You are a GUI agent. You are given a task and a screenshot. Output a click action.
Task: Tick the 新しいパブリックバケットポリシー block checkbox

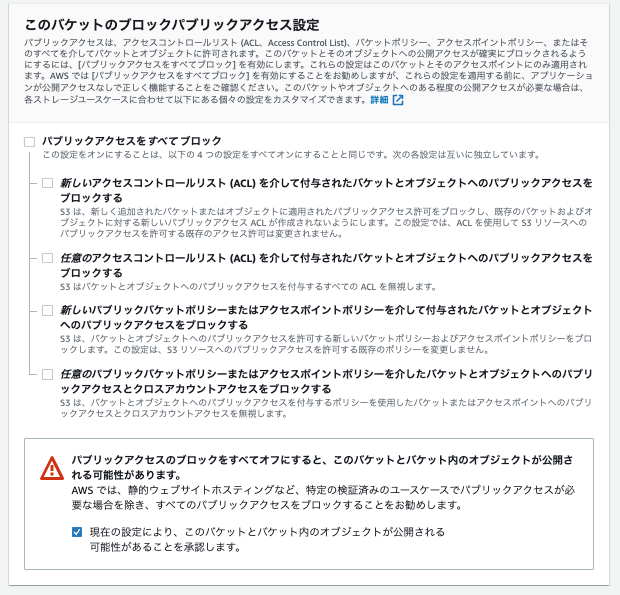(47, 310)
